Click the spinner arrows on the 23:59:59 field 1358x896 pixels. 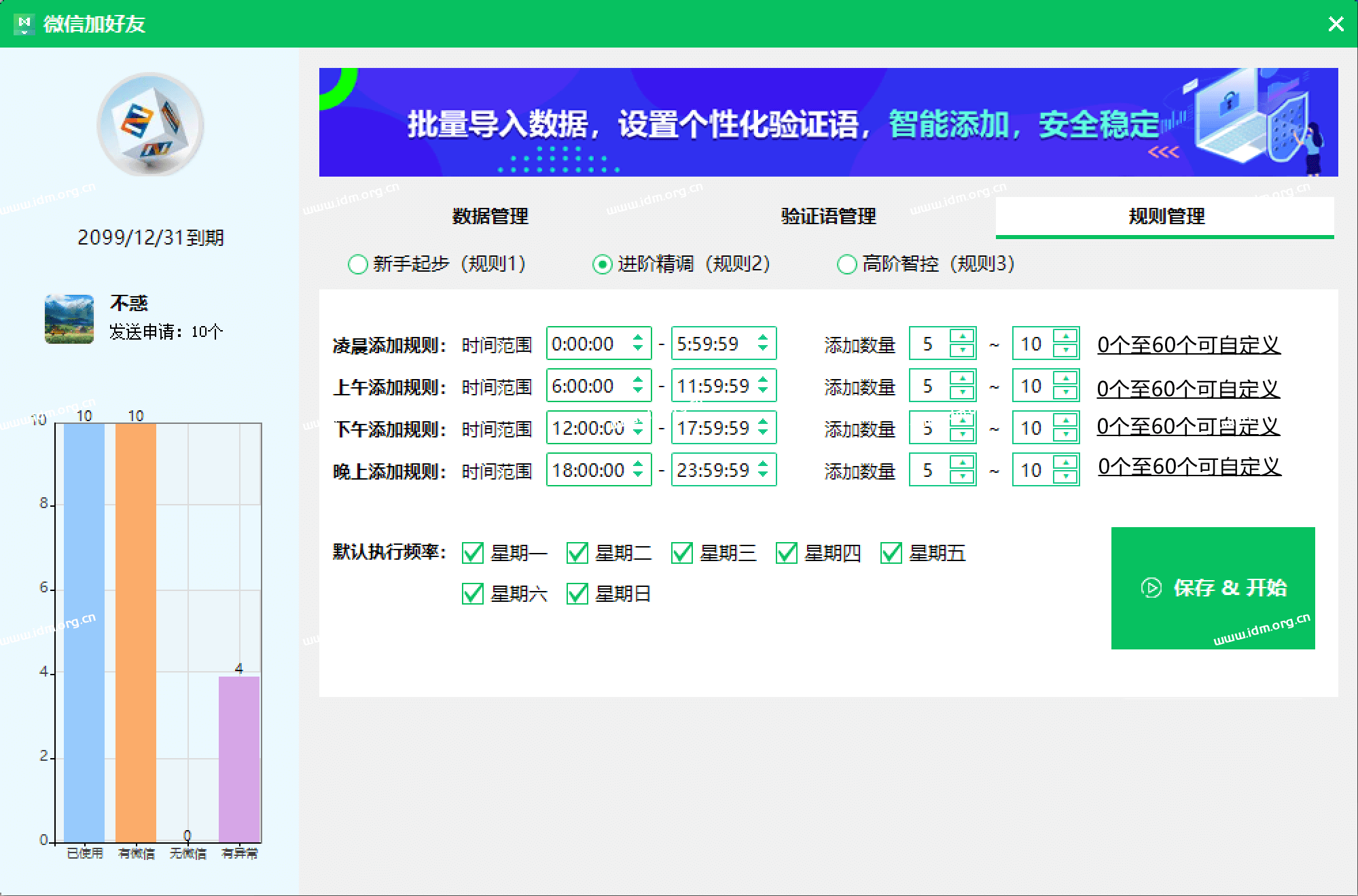click(x=763, y=469)
